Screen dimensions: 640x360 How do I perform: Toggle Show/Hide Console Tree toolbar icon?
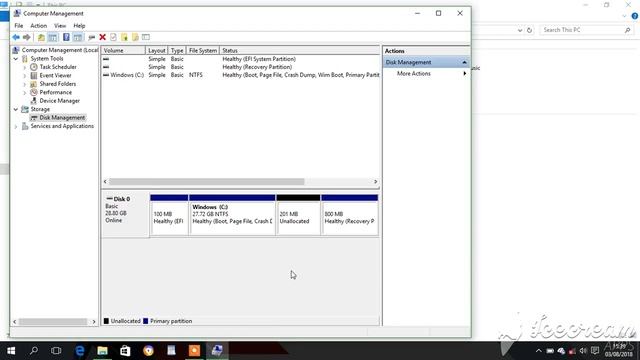pos(53,38)
